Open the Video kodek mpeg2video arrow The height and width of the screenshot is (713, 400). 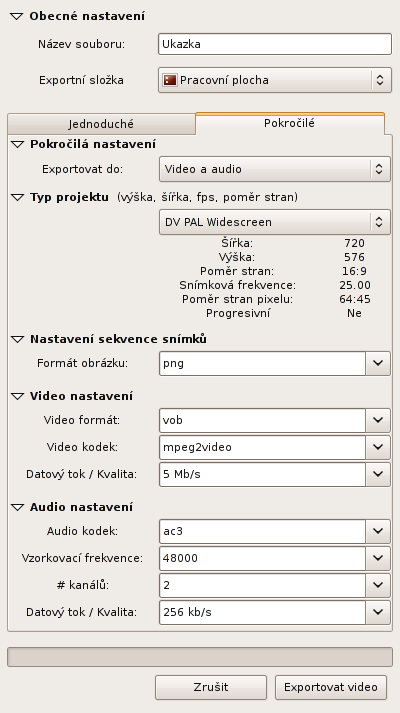(x=378, y=447)
